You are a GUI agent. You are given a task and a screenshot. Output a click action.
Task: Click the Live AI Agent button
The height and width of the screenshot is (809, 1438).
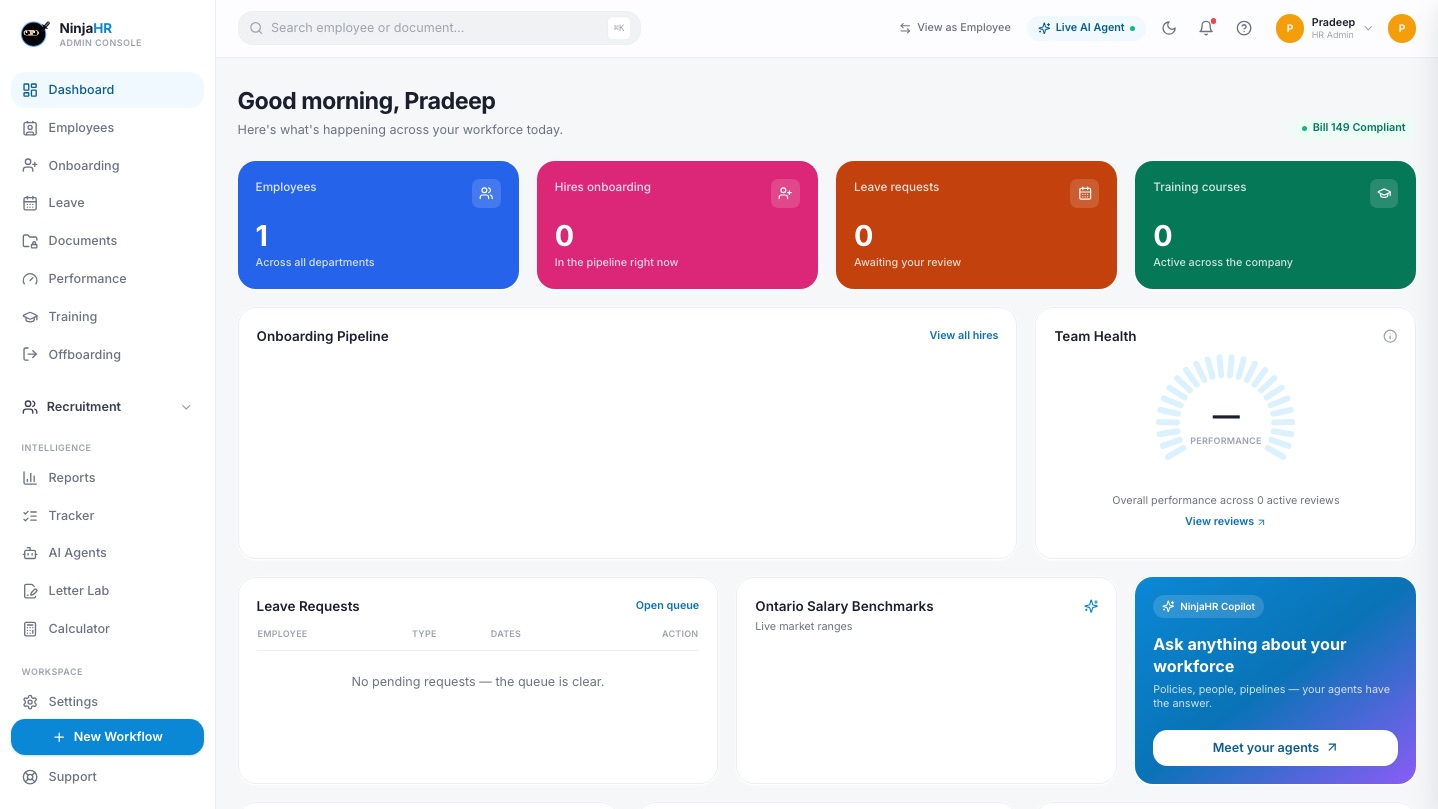(x=1086, y=28)
